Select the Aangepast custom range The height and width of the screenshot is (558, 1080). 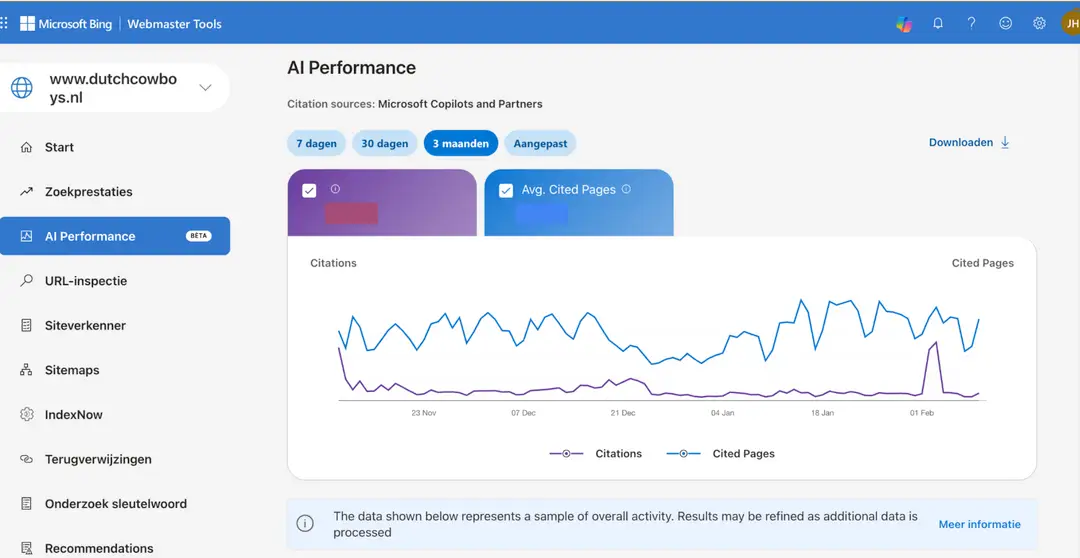point(541,143)
